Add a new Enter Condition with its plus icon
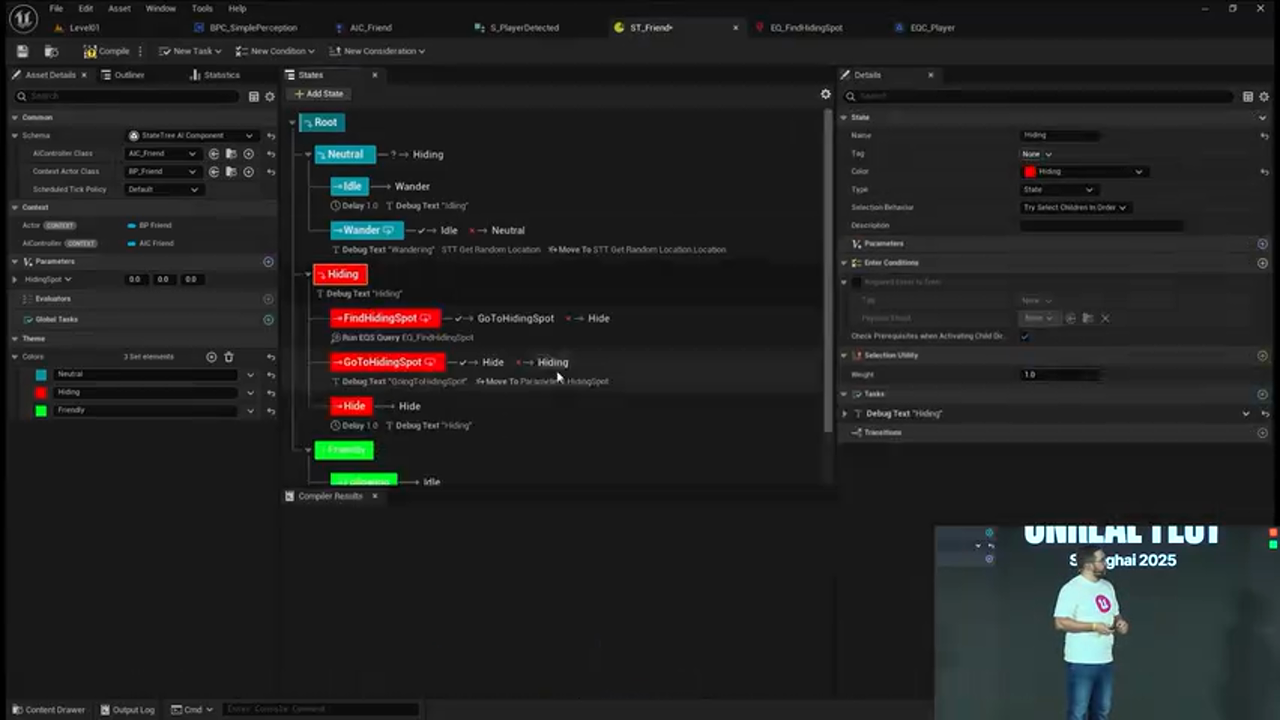The width and height of the screenshot is (1280, 720). tap(1262, 264)
